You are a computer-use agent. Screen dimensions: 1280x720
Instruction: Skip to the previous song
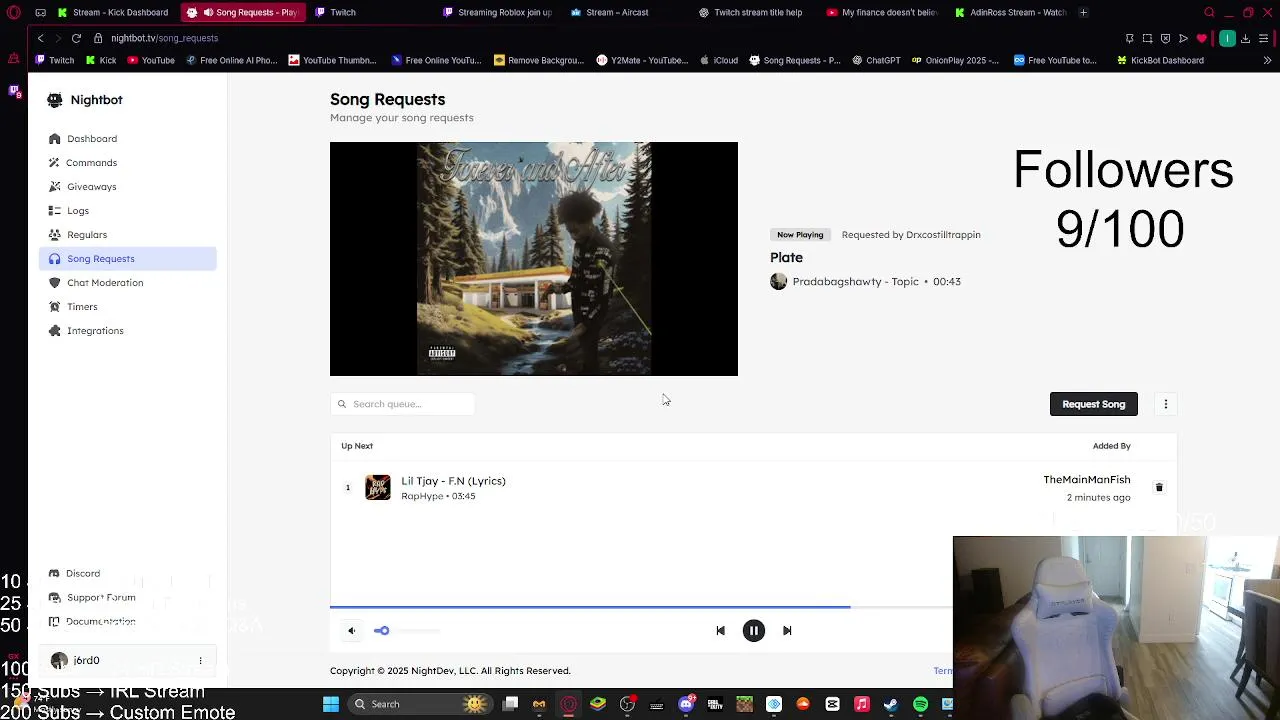(x=720, y=631)
